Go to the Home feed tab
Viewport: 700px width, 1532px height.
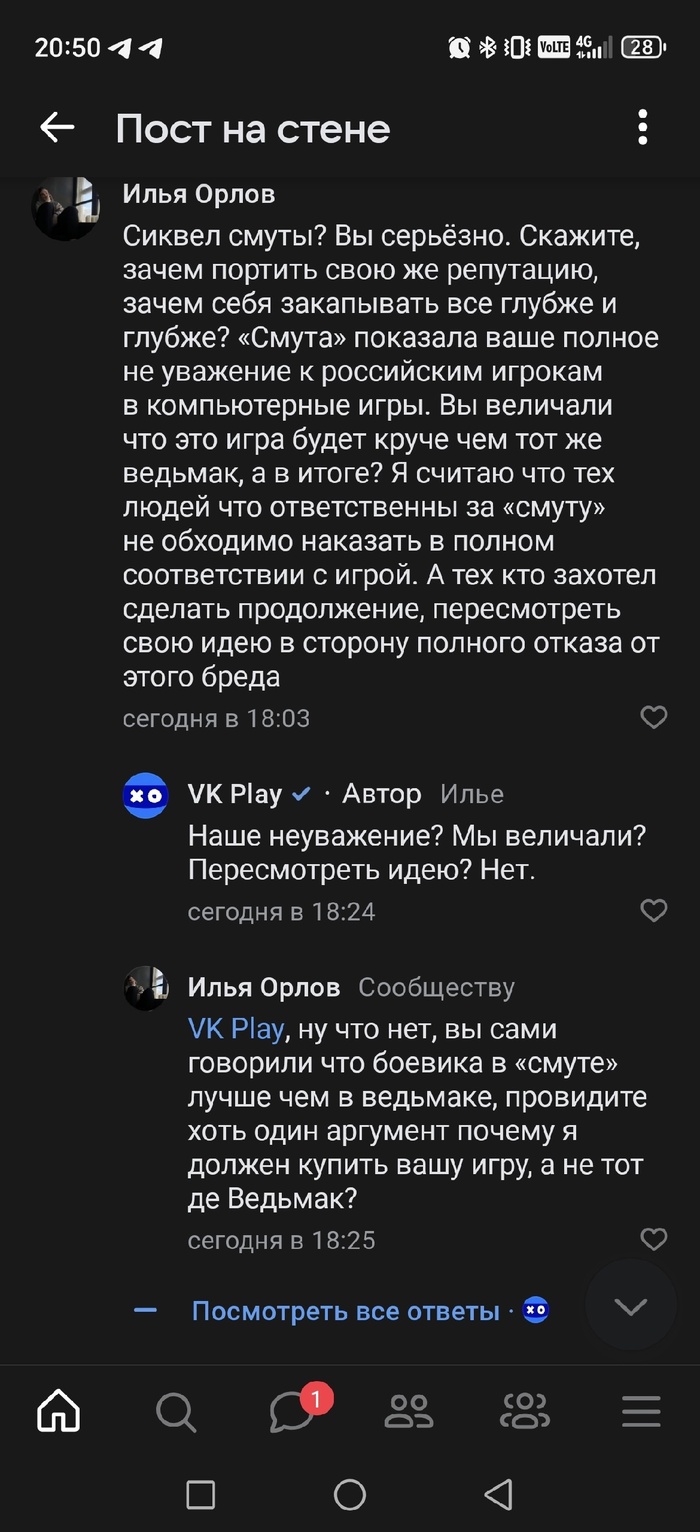tap(59, 1411)
